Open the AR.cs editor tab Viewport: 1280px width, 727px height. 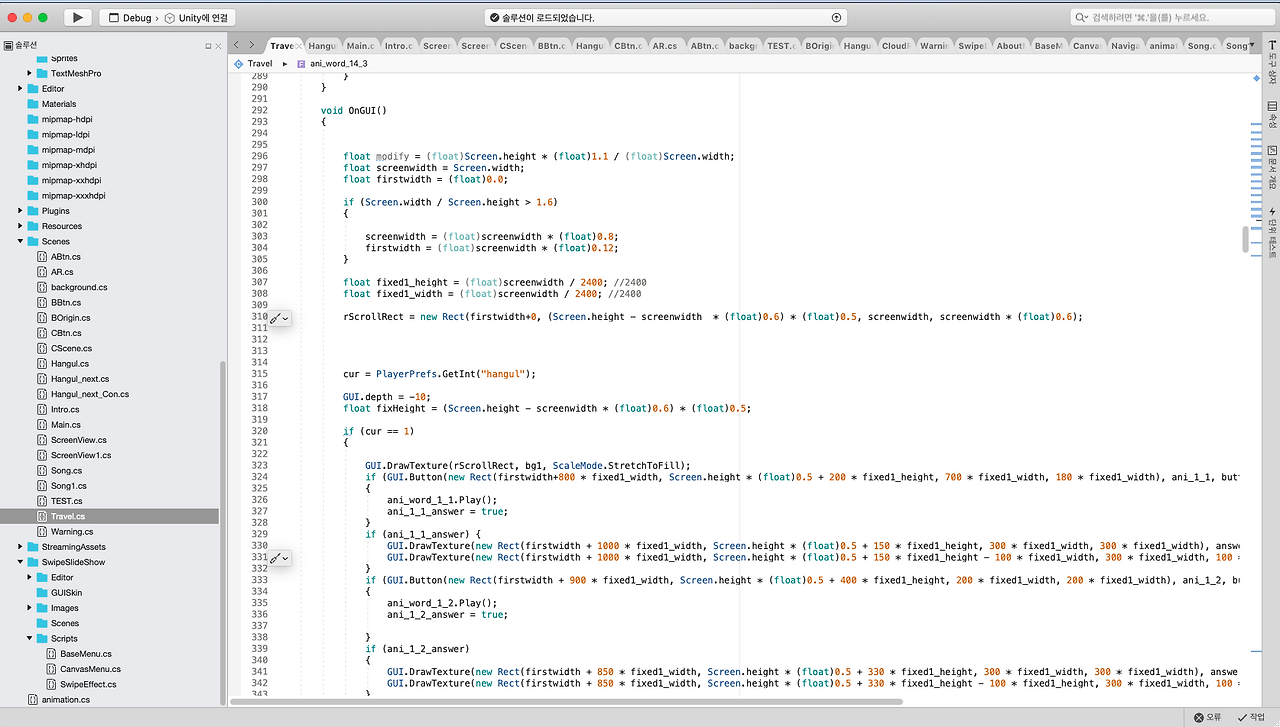coord(665,46)
